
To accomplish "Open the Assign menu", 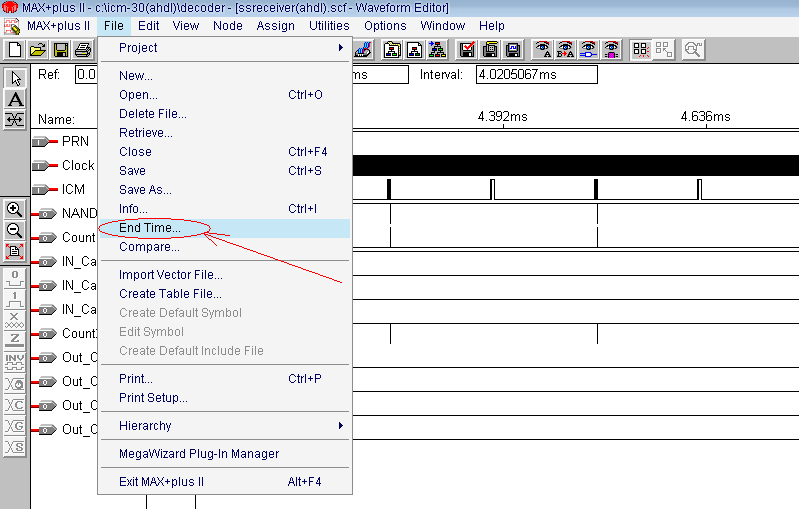I will click(275, 25).
